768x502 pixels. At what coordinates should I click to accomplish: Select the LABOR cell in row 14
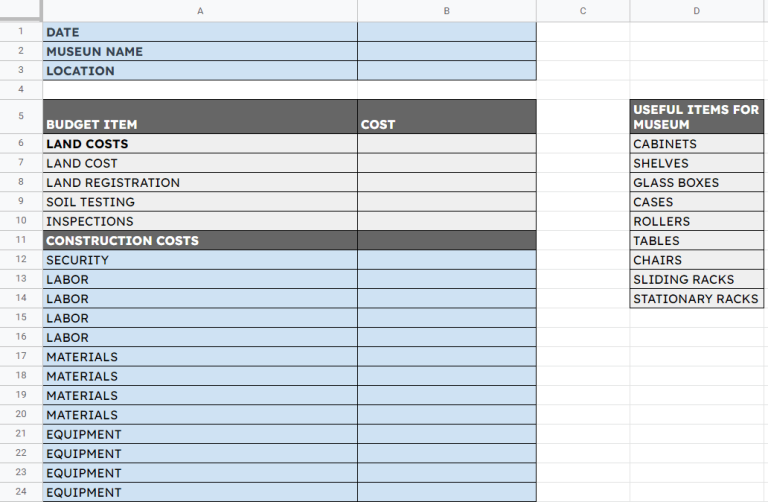200,298
